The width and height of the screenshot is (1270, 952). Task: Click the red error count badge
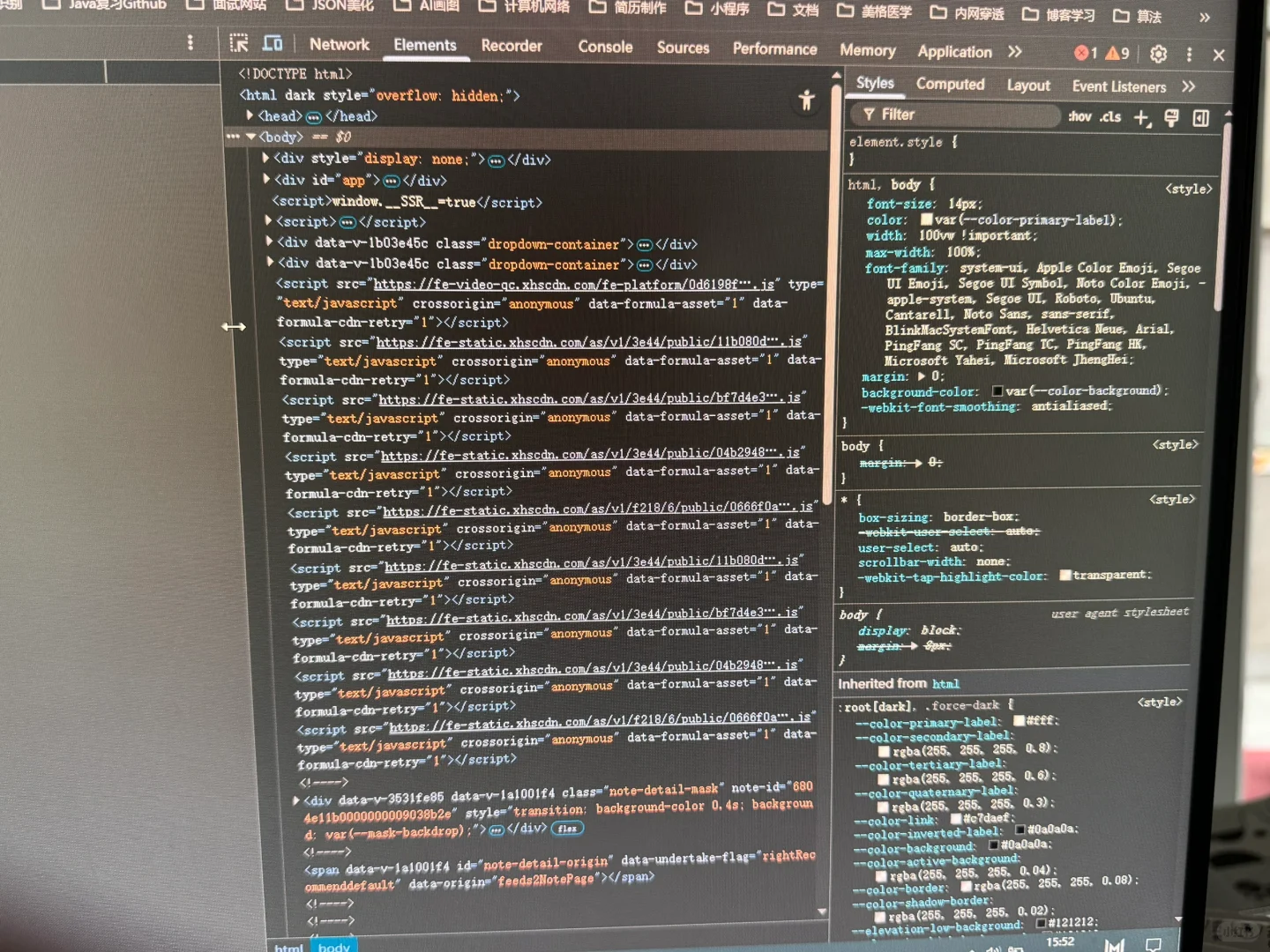(1086, 53)
